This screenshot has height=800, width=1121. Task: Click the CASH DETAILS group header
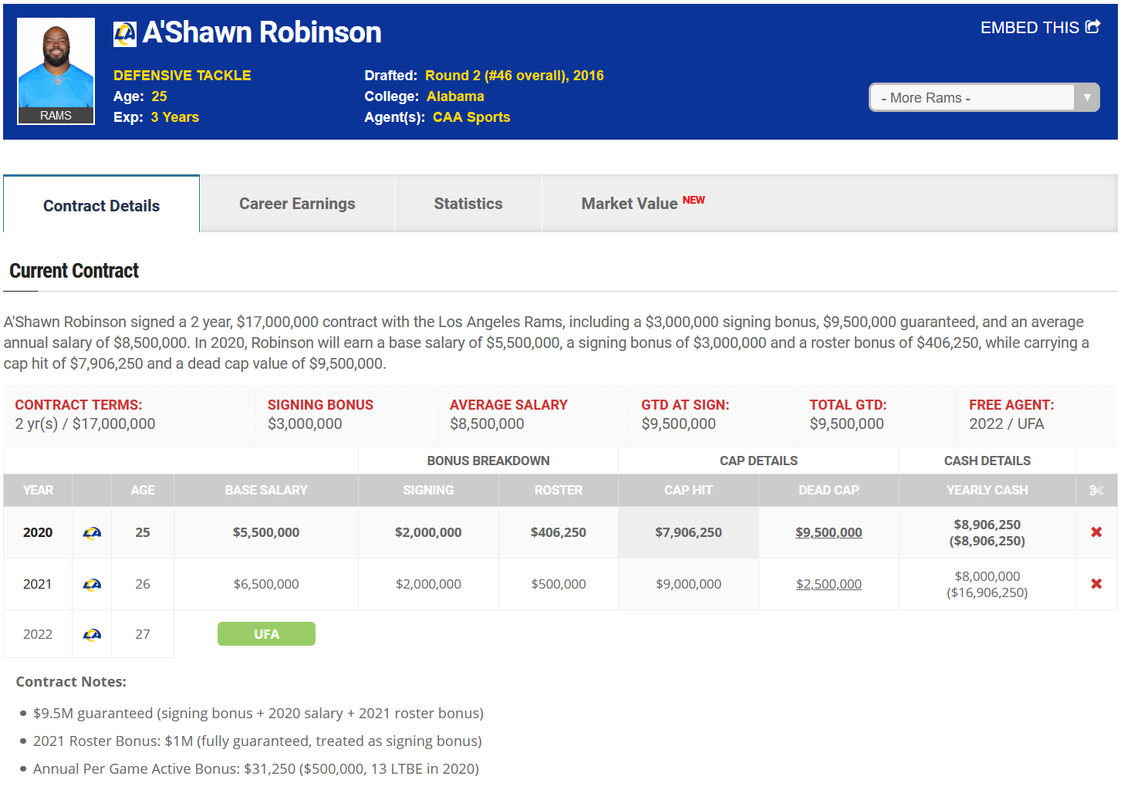[x=987, y=461]
